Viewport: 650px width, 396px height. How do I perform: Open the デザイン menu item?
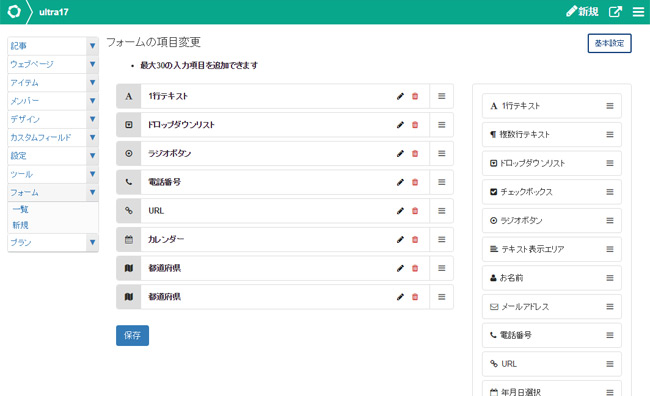click(47, 119)
